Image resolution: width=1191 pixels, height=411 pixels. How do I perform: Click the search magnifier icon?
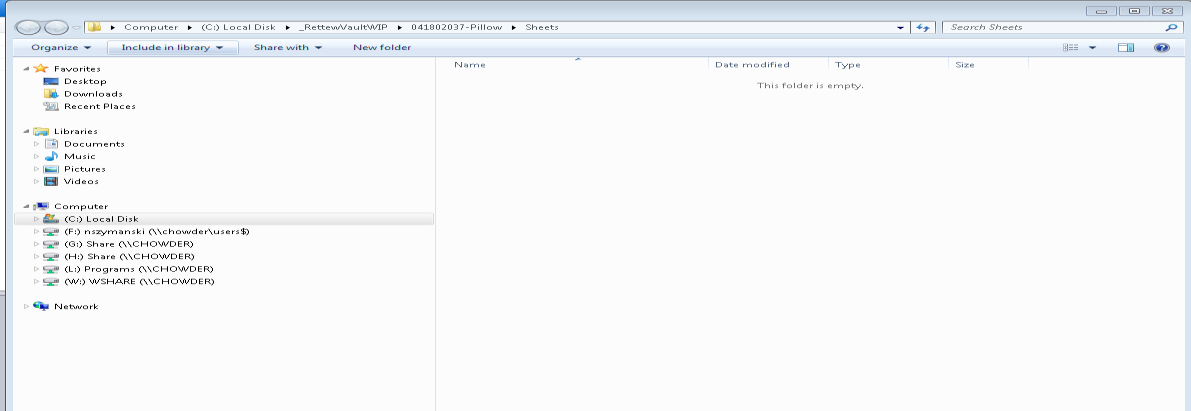(1171, 27)
